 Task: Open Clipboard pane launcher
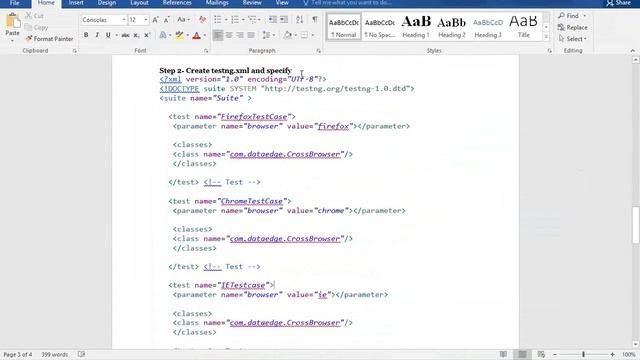(x=75, y=51)
